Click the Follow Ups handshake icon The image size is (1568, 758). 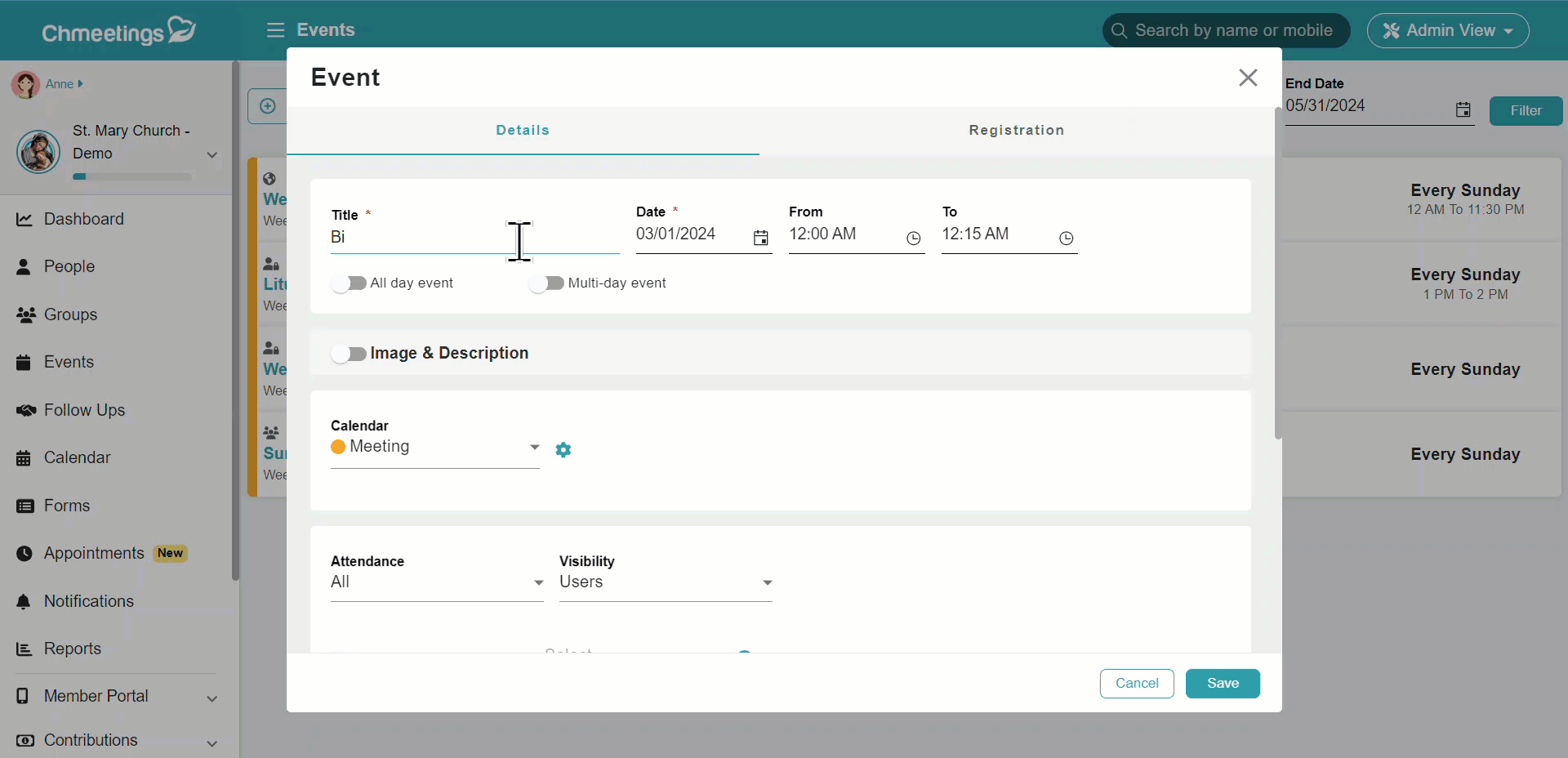[x=26, y=410]
